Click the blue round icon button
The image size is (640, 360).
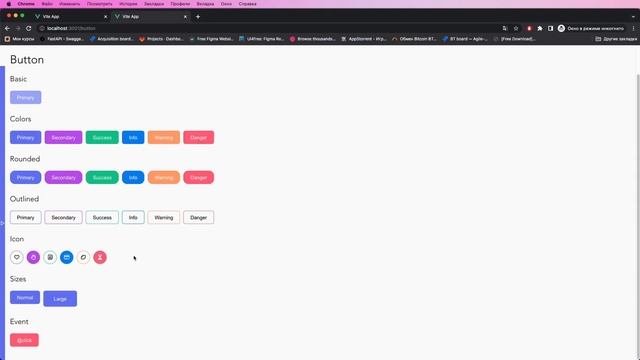(x=67, y=257)
